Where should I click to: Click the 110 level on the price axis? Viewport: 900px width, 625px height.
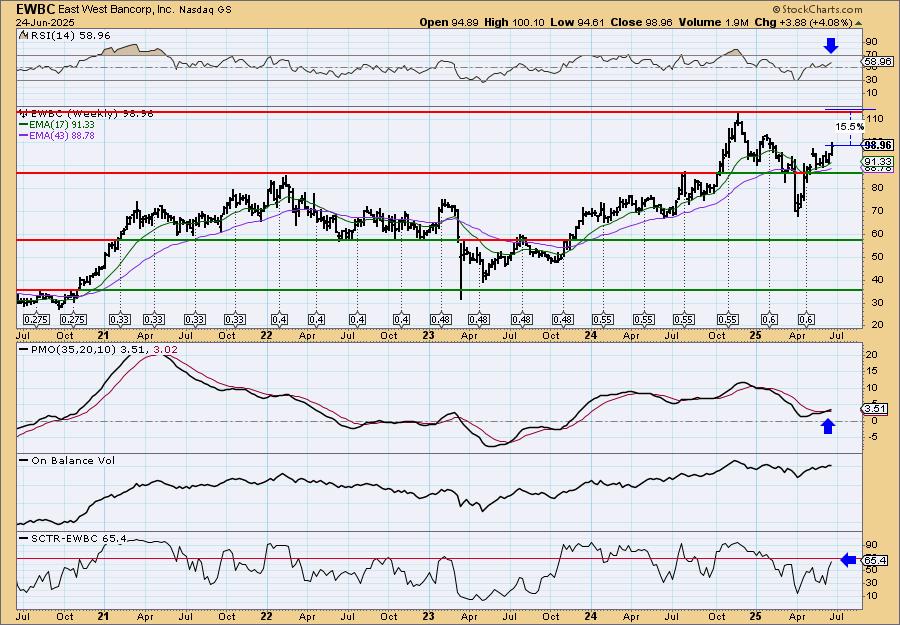874,118
